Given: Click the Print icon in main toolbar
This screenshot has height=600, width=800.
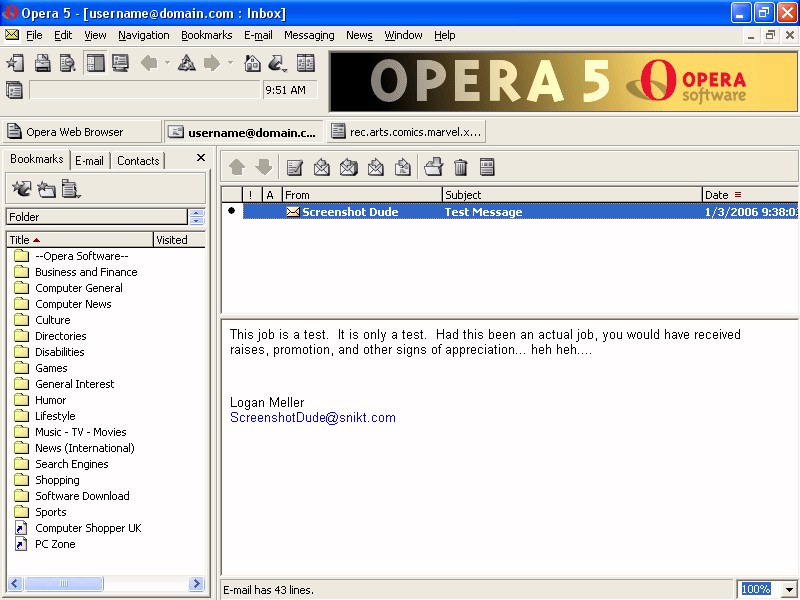Looking at the screenshot, I should pos(42,63).
